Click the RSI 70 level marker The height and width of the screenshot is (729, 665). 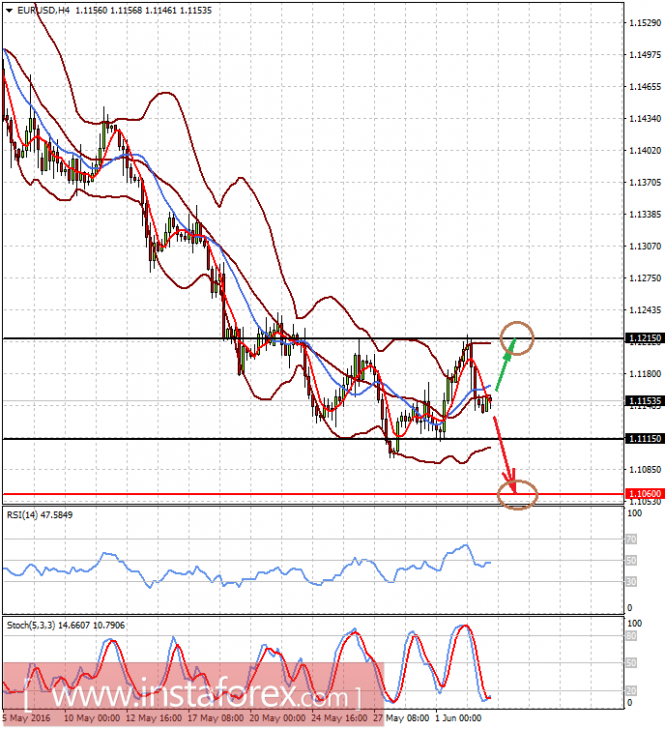631,539
